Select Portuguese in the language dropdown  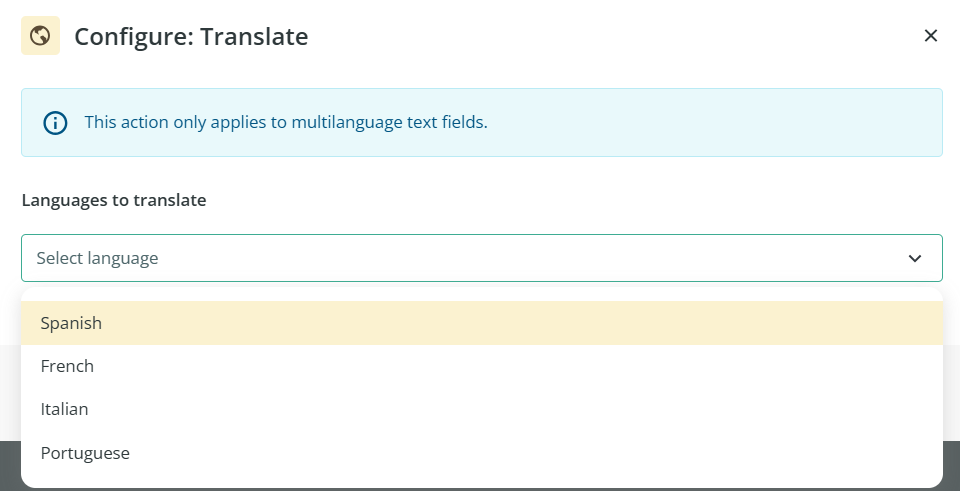pos(86,453)
